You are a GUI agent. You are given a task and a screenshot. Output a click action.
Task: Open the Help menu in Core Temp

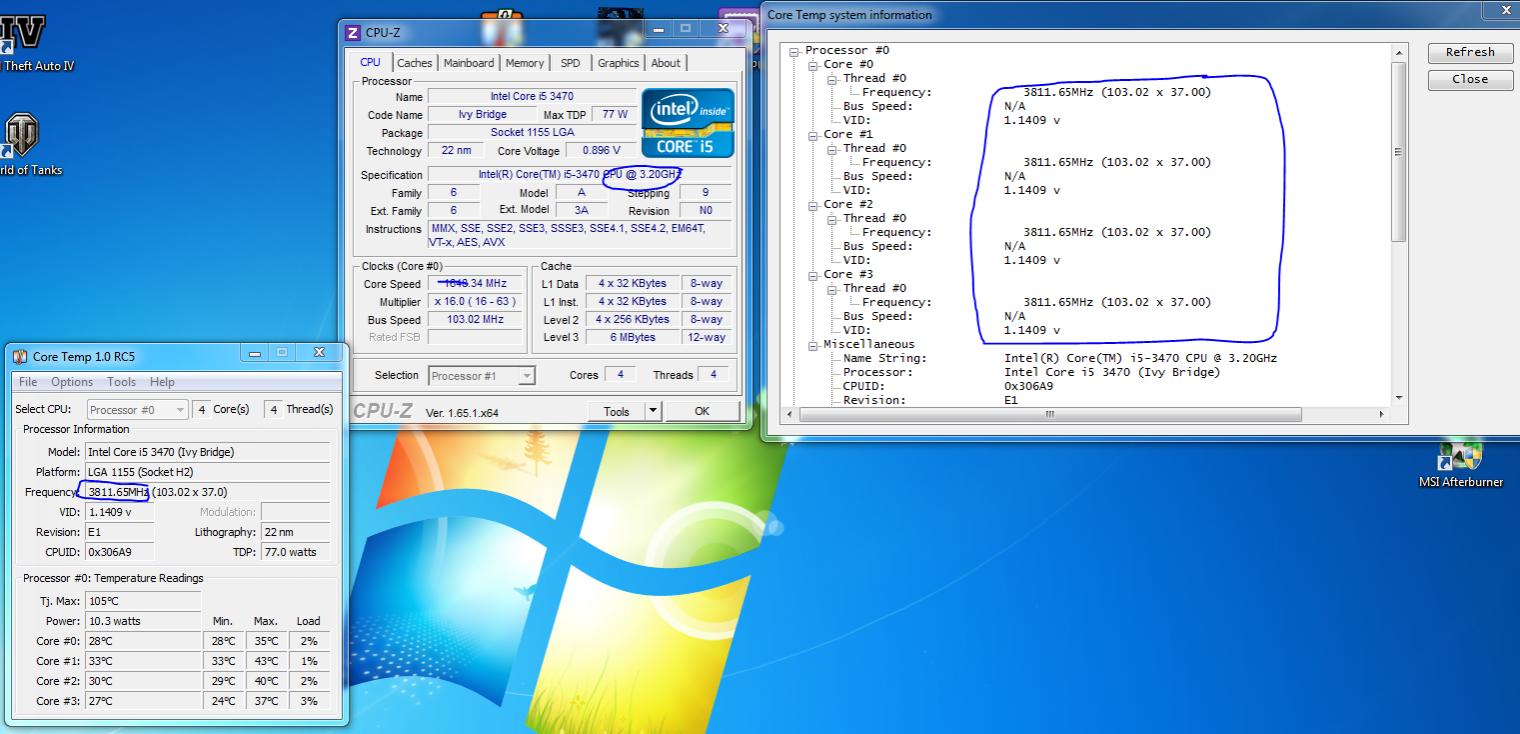[162, 382]
